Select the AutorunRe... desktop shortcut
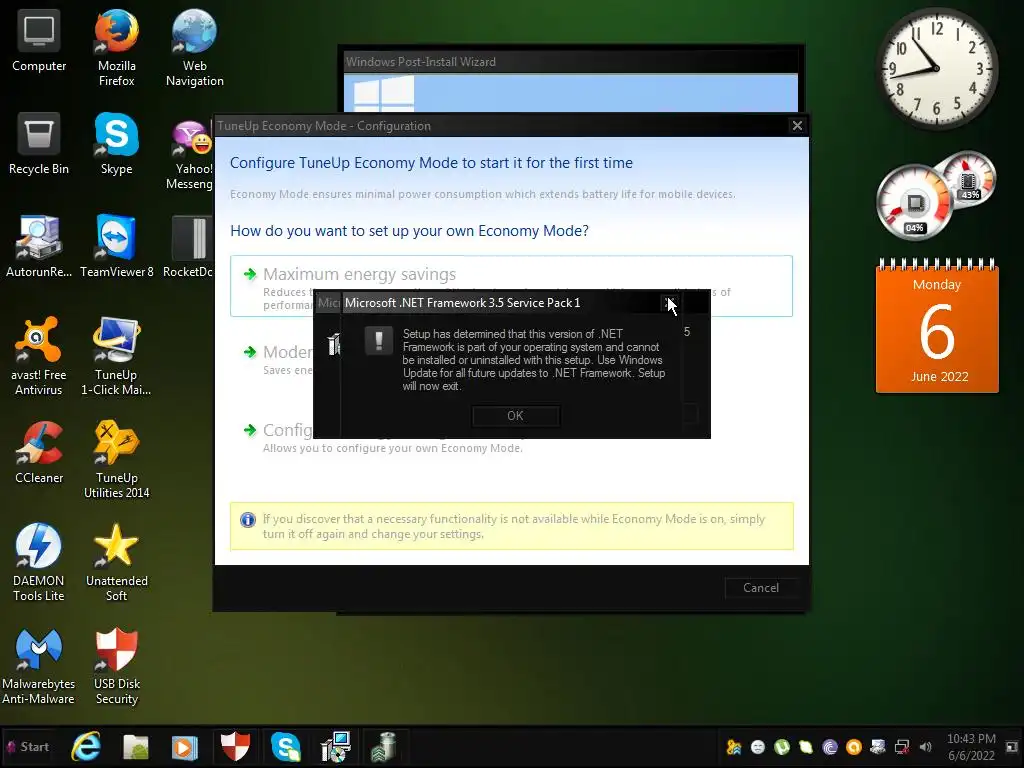The width and height of the screenshot is (1024, 768). (39, 246)
